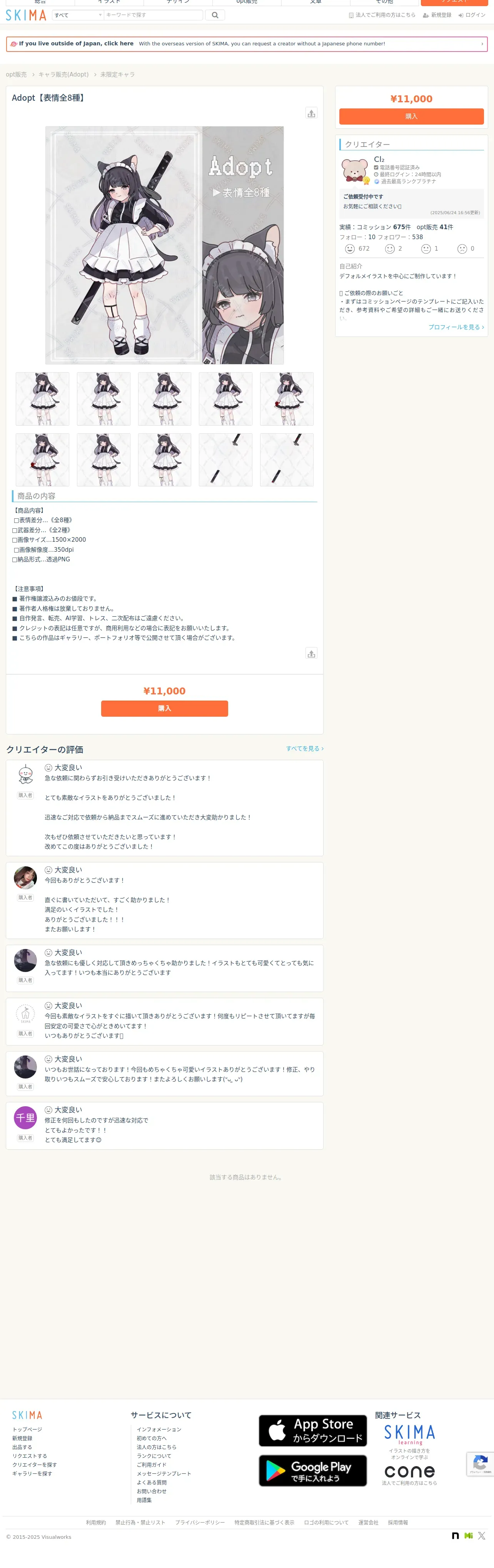Screen dimensions: 494x1568
Task: Click the keyword search input field
Action: (x=154, y=15)
